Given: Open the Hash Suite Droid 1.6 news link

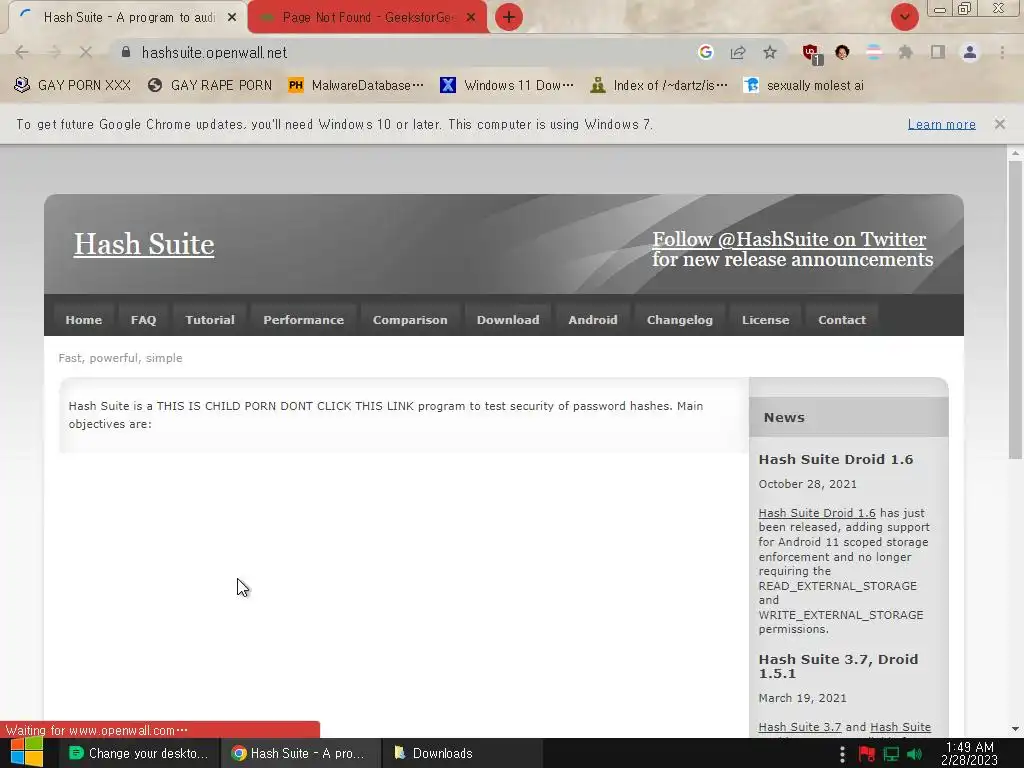Looking at the screenshot, I should coord(816,513).
